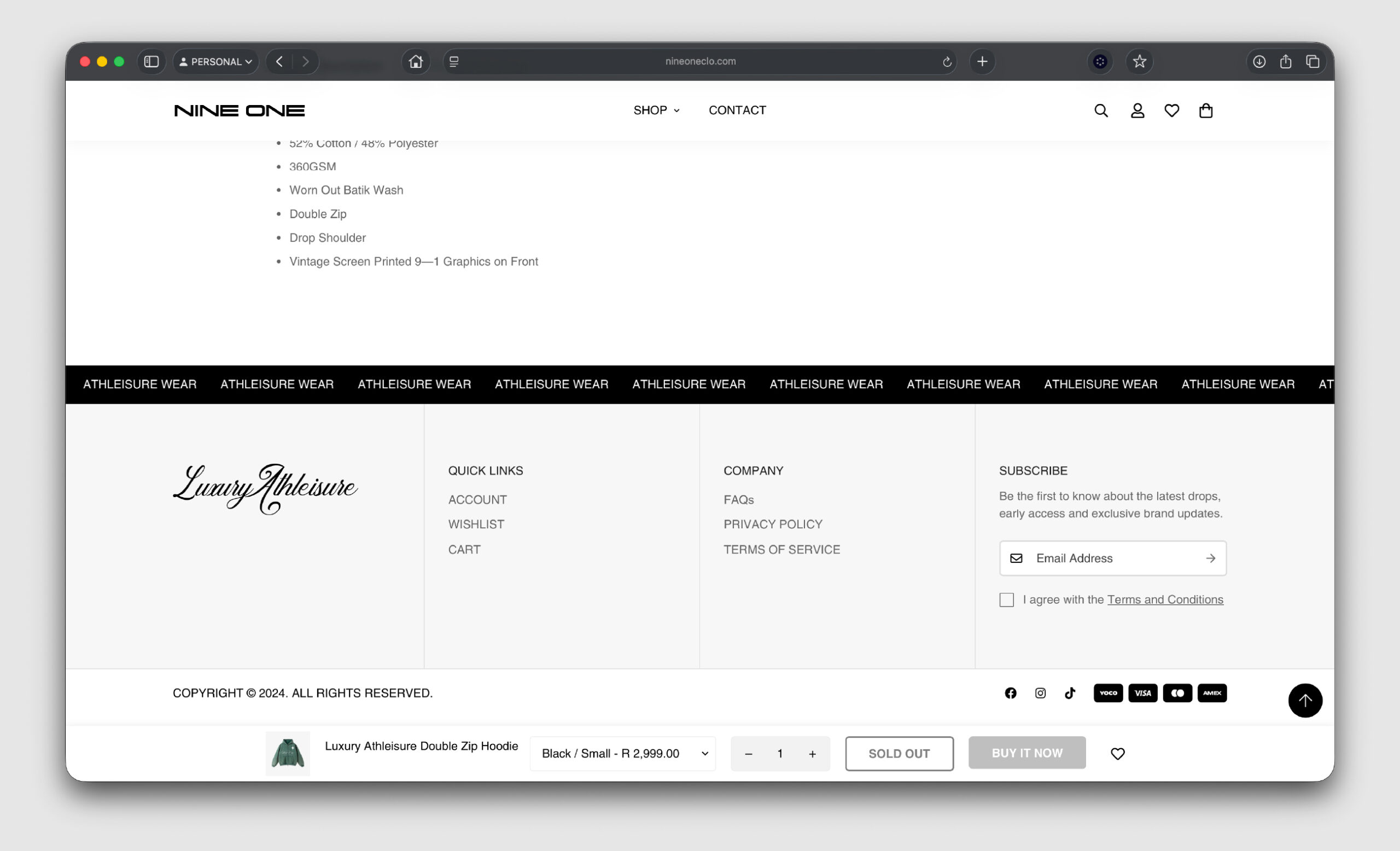Open the PRIVACY POLICY link
Viewport: 1400px width, 851px height.
point(773,524)
